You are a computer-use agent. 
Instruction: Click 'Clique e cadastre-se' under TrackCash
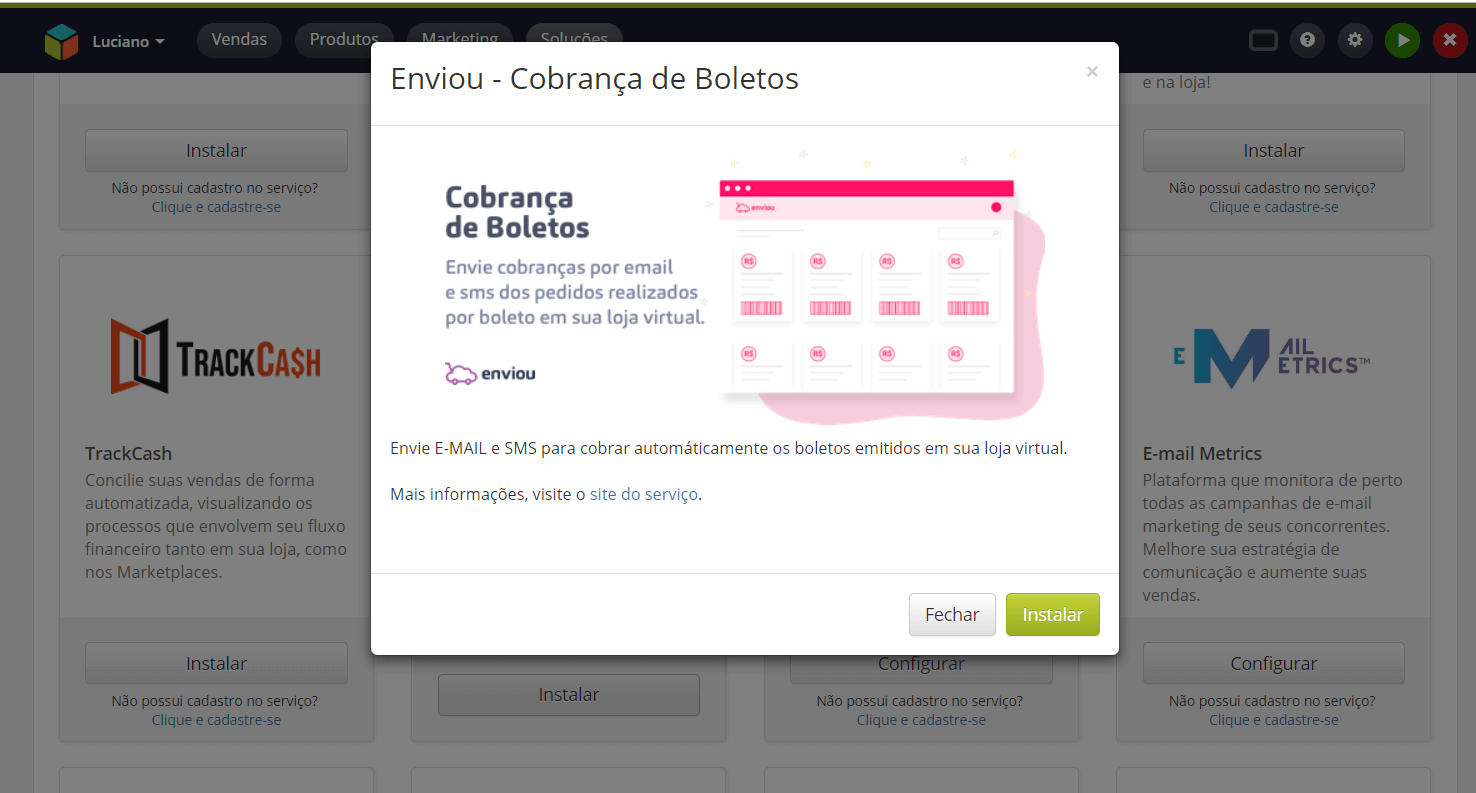(216, 720)
